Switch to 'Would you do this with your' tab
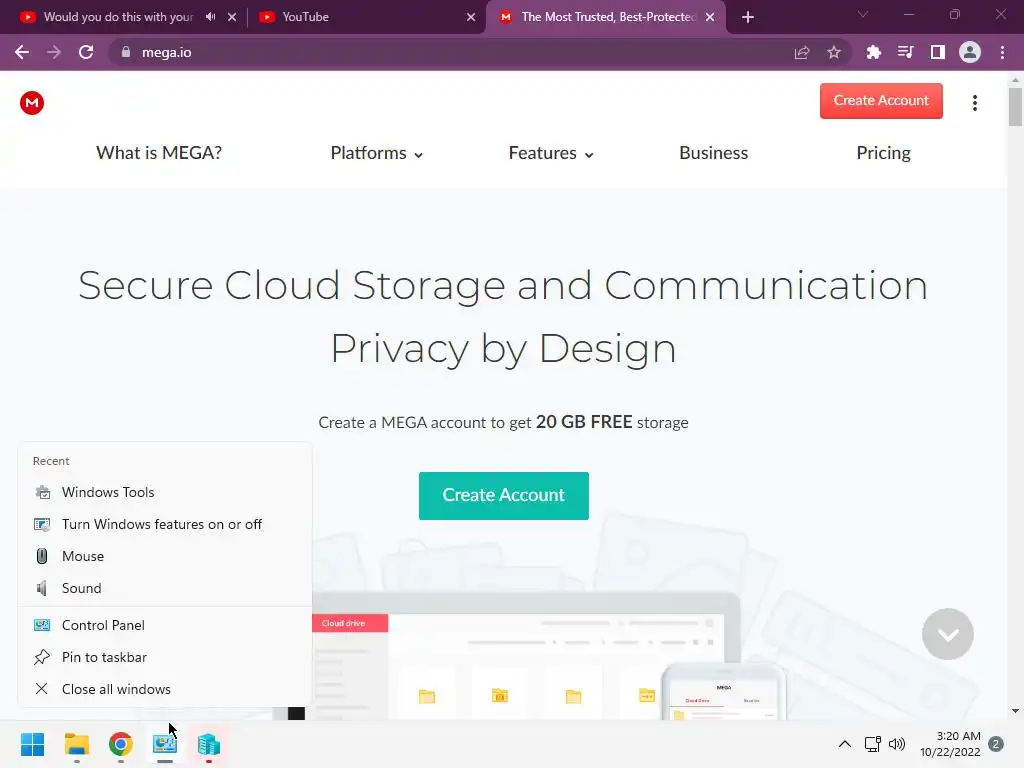 coord(119,17)
